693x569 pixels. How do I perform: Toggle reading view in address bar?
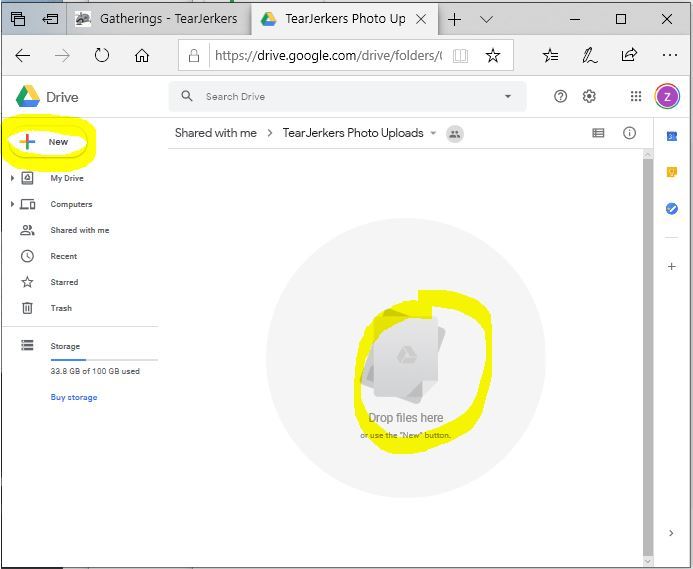460,56
